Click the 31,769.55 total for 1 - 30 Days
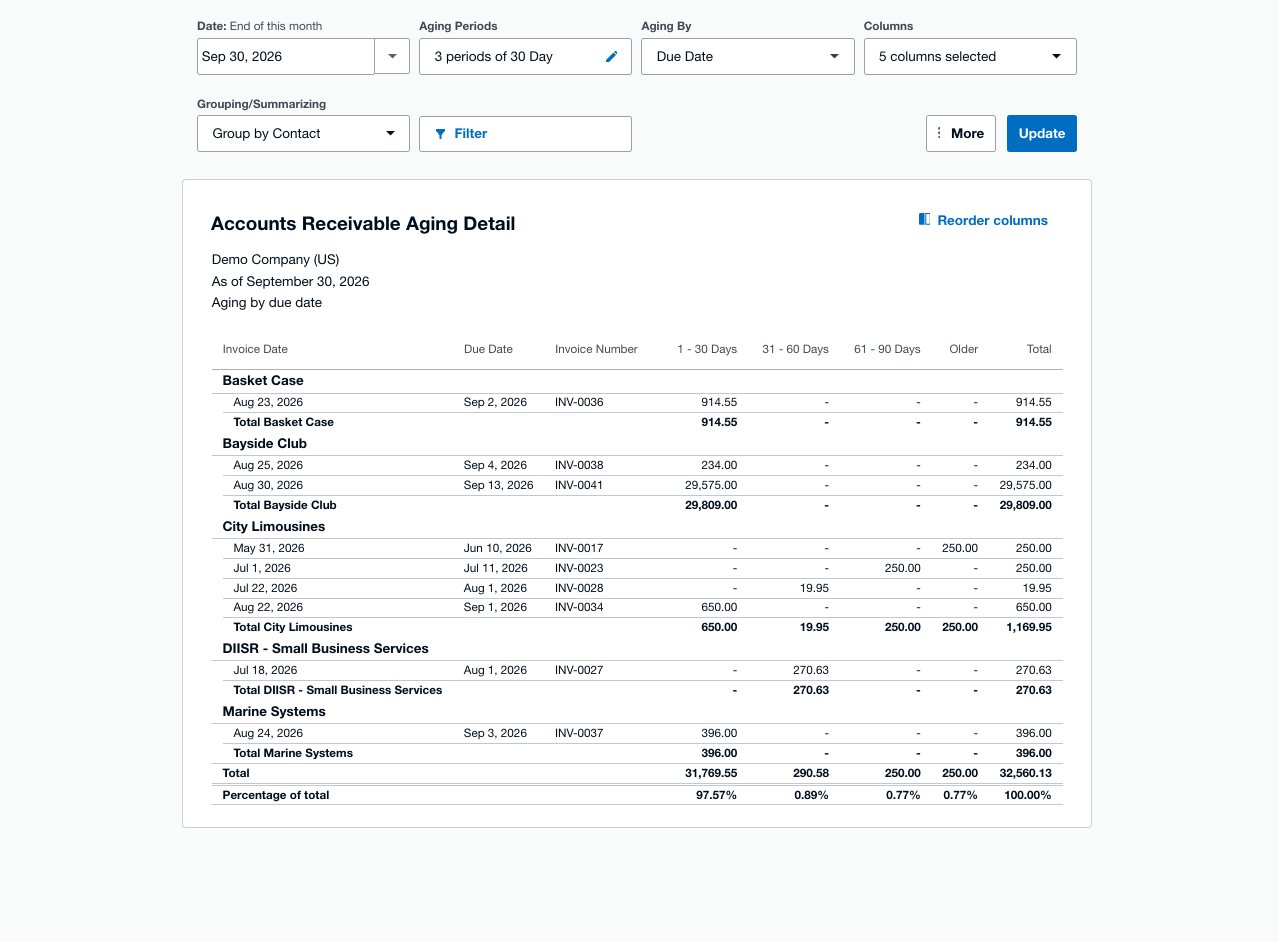This screenshot has height=942, width=1279. click(x=711, y=773)
